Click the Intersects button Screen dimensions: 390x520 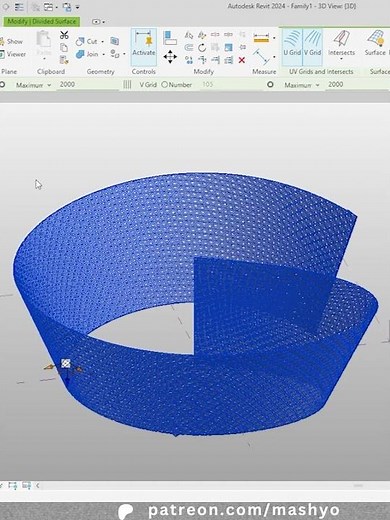click(x=341, y=44)
